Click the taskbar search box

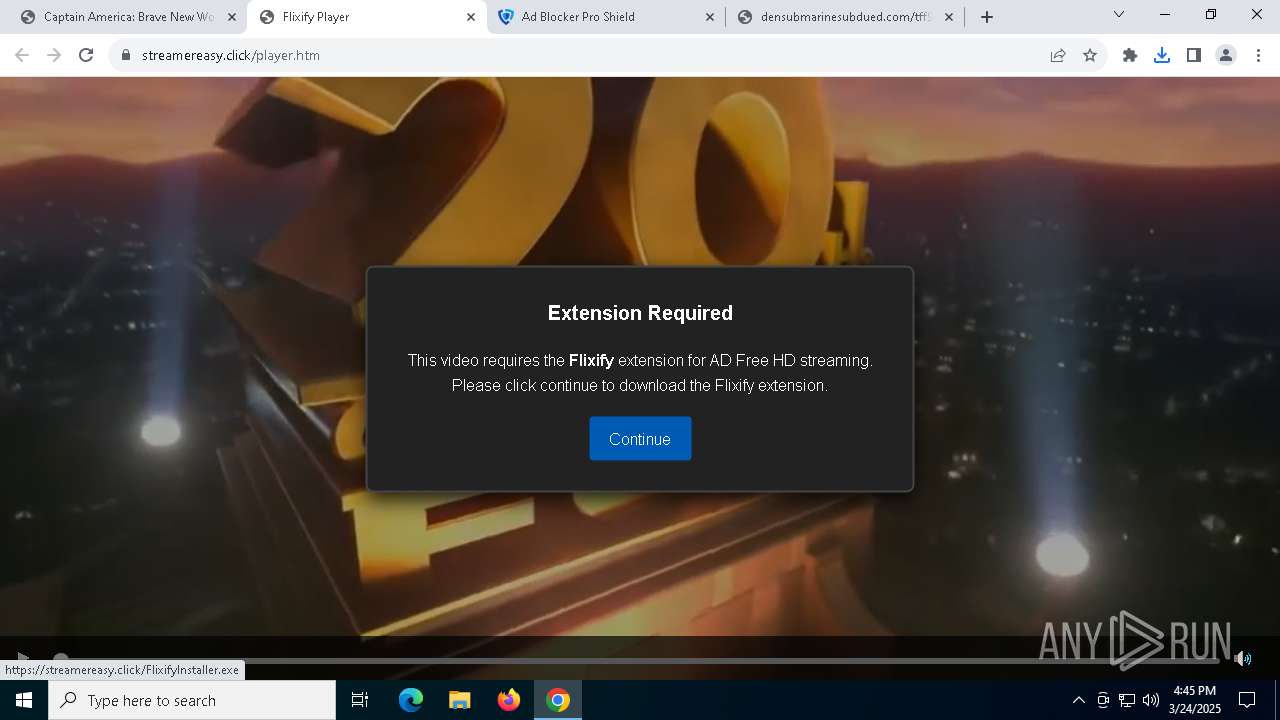192,700
